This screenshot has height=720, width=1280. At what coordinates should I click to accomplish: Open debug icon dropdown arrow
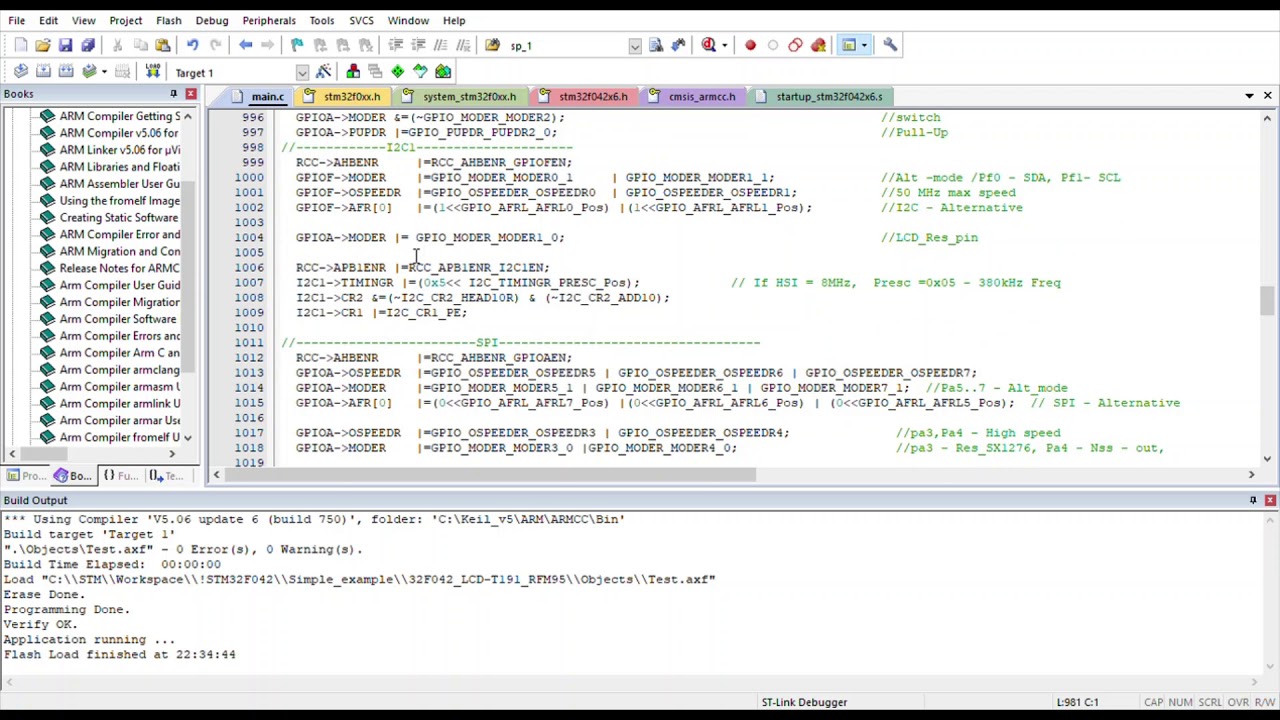click(x=724, y=45)
